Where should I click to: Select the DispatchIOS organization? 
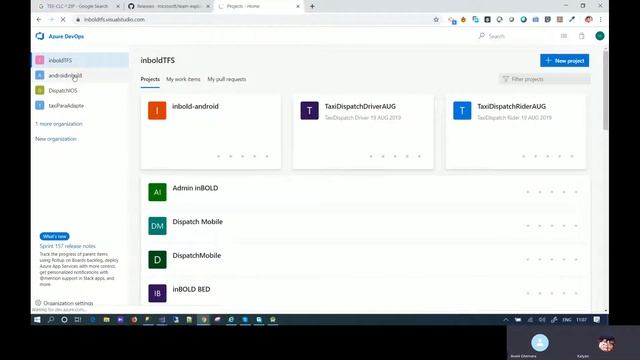click(x=80, y=90)
